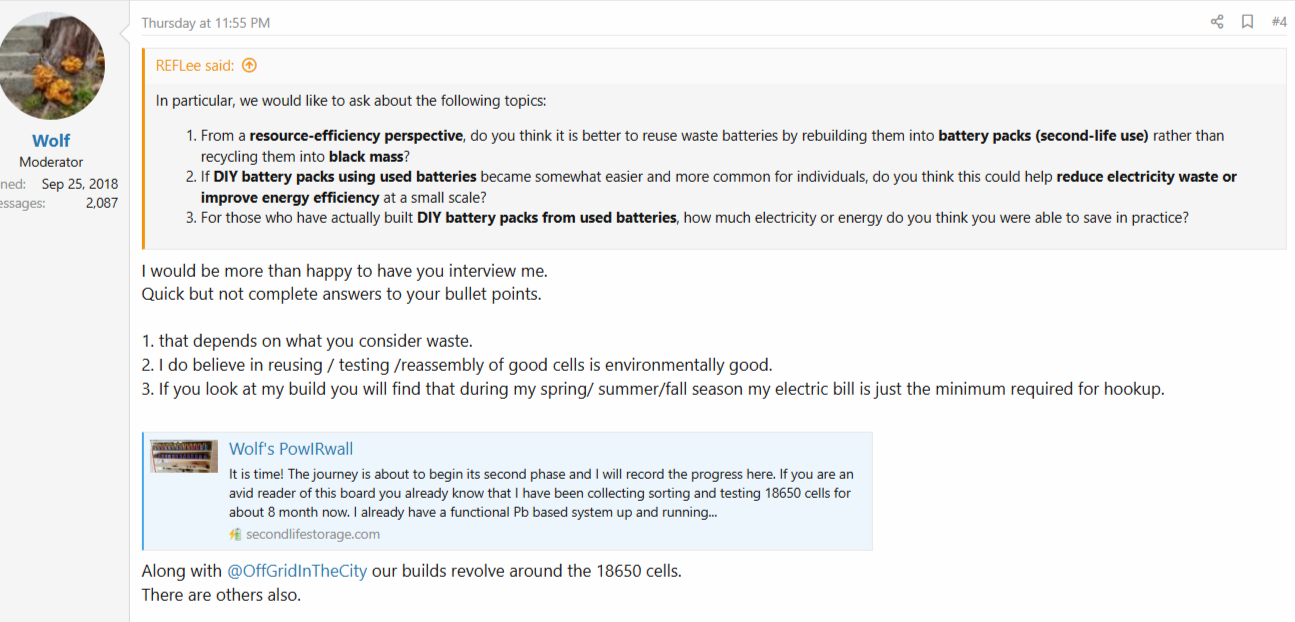Viewport: 1295px width, 622px height.
Task: Open the PowIRwall preview thumbnail image
Action: tap(184, 456)
